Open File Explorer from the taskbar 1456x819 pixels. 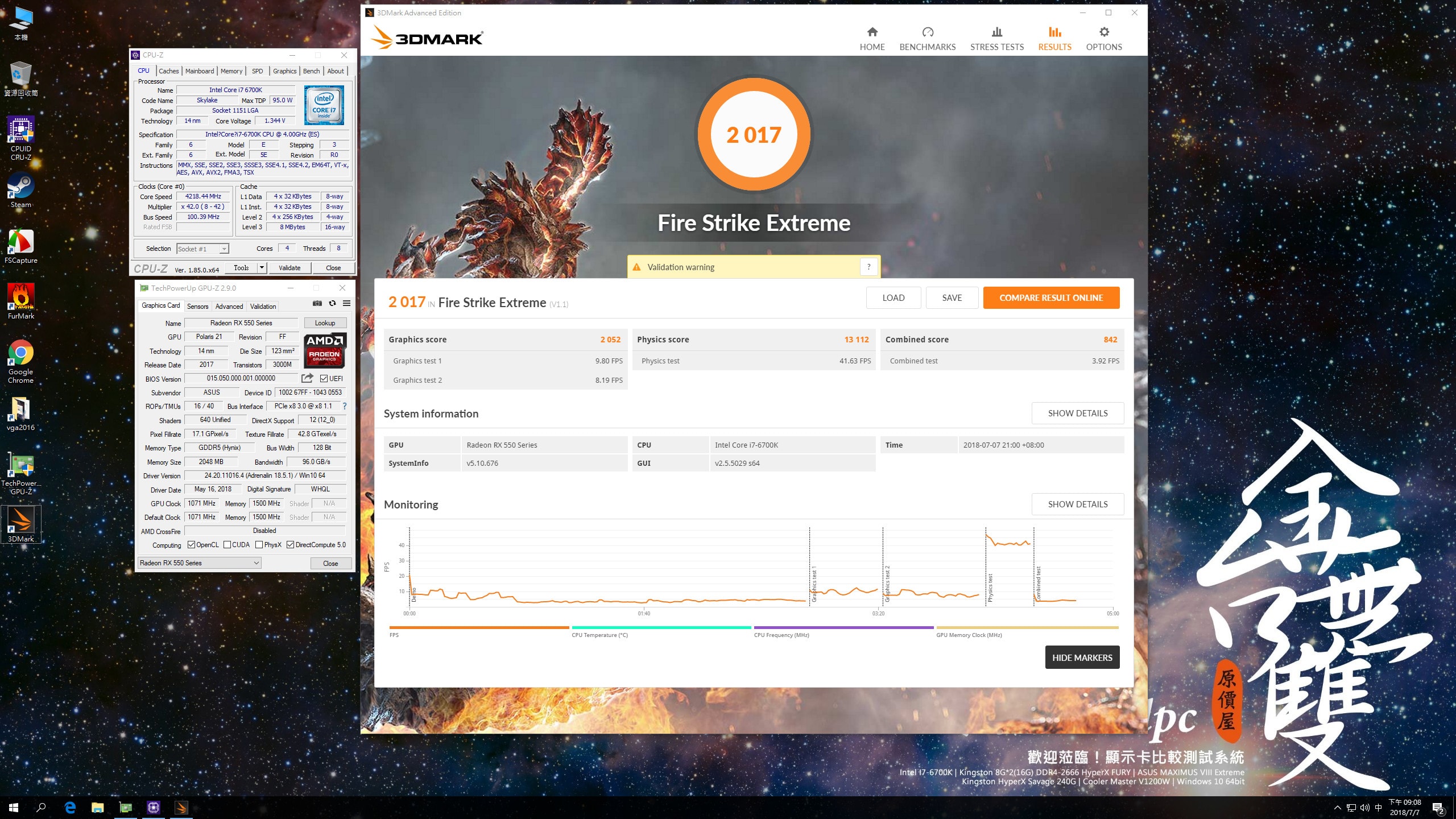[x=98, y=808]
